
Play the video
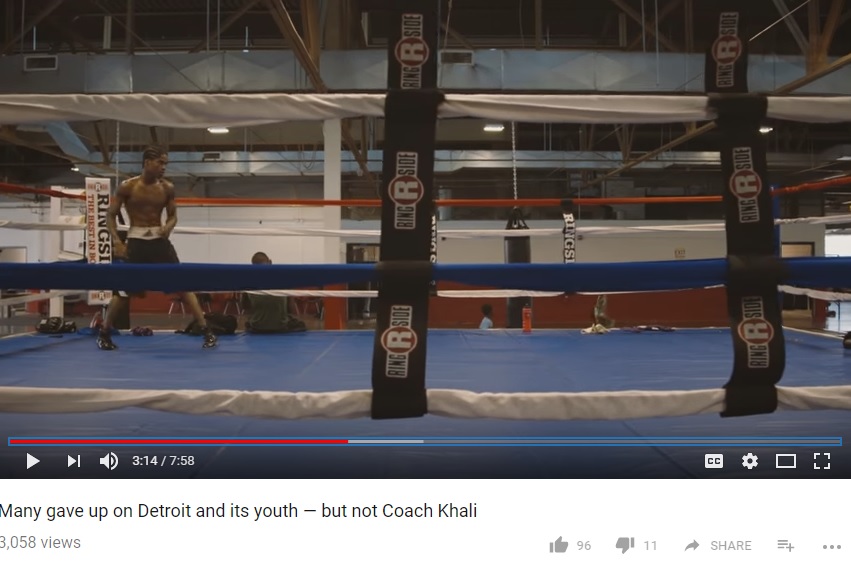point(33,461)
